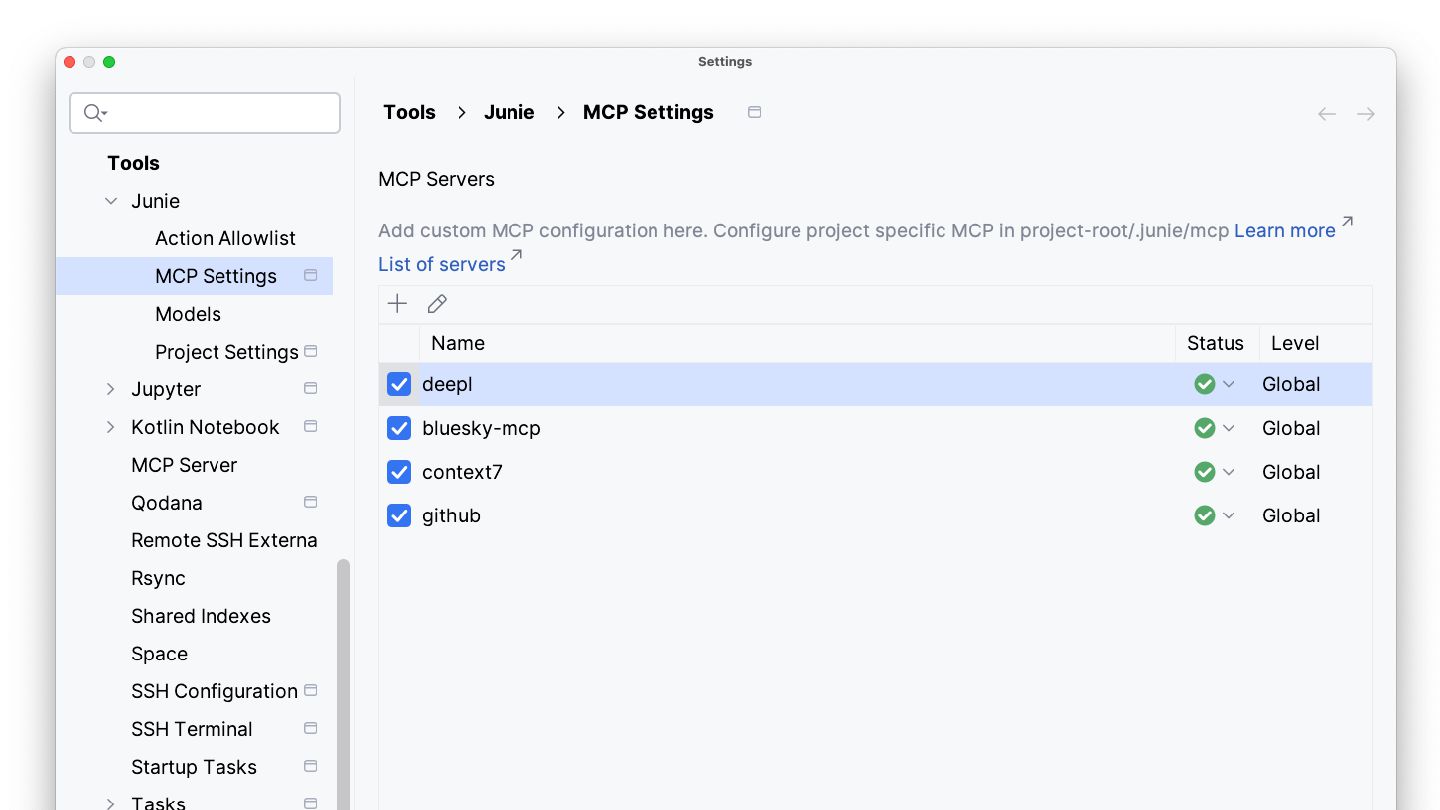Select the bluesky-mcp server name
1440x810 pixels.
(x=481, y=428)
